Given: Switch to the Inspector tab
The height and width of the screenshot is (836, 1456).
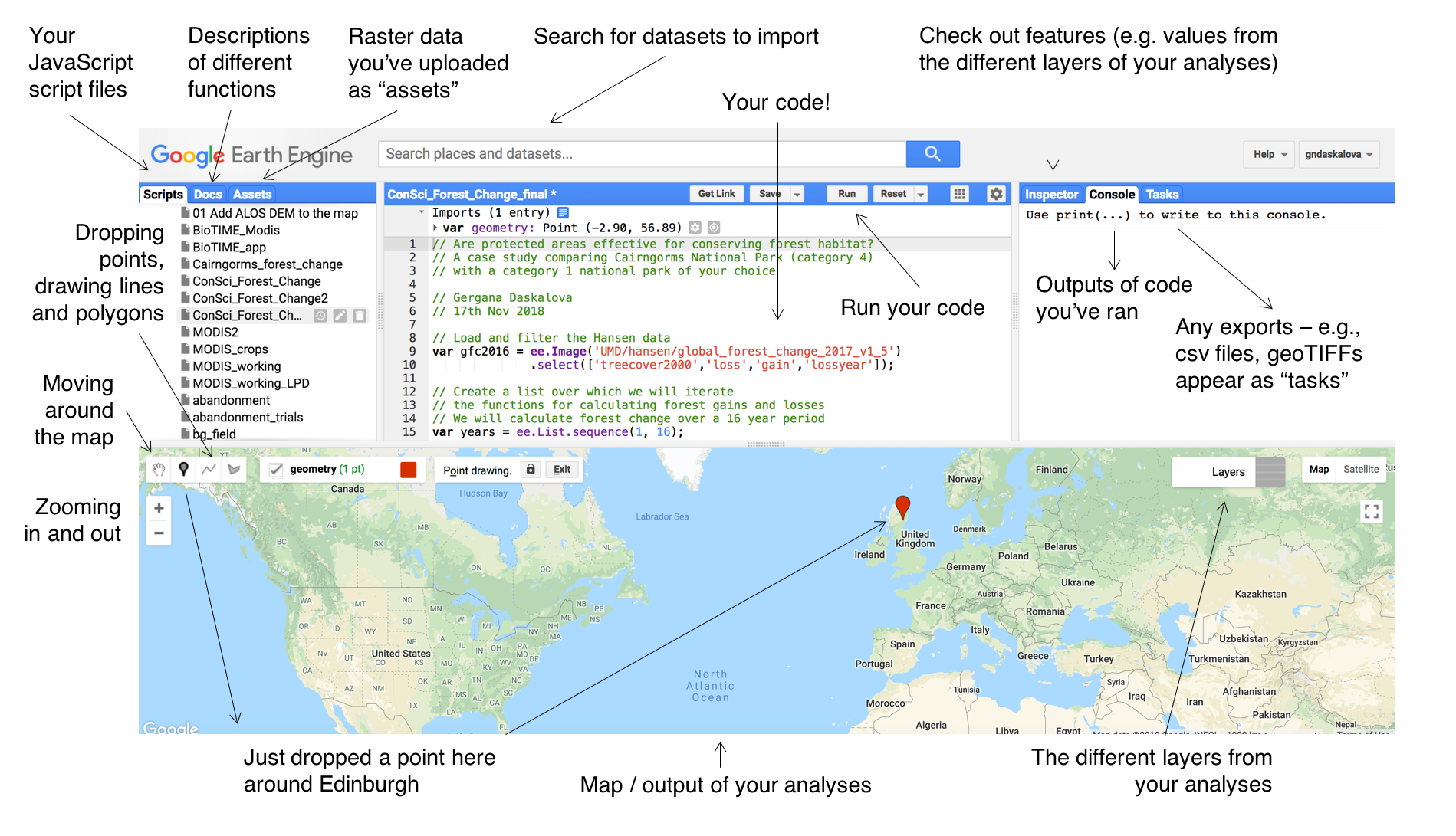Looking at the screenshot, I should pos(1051,194).
